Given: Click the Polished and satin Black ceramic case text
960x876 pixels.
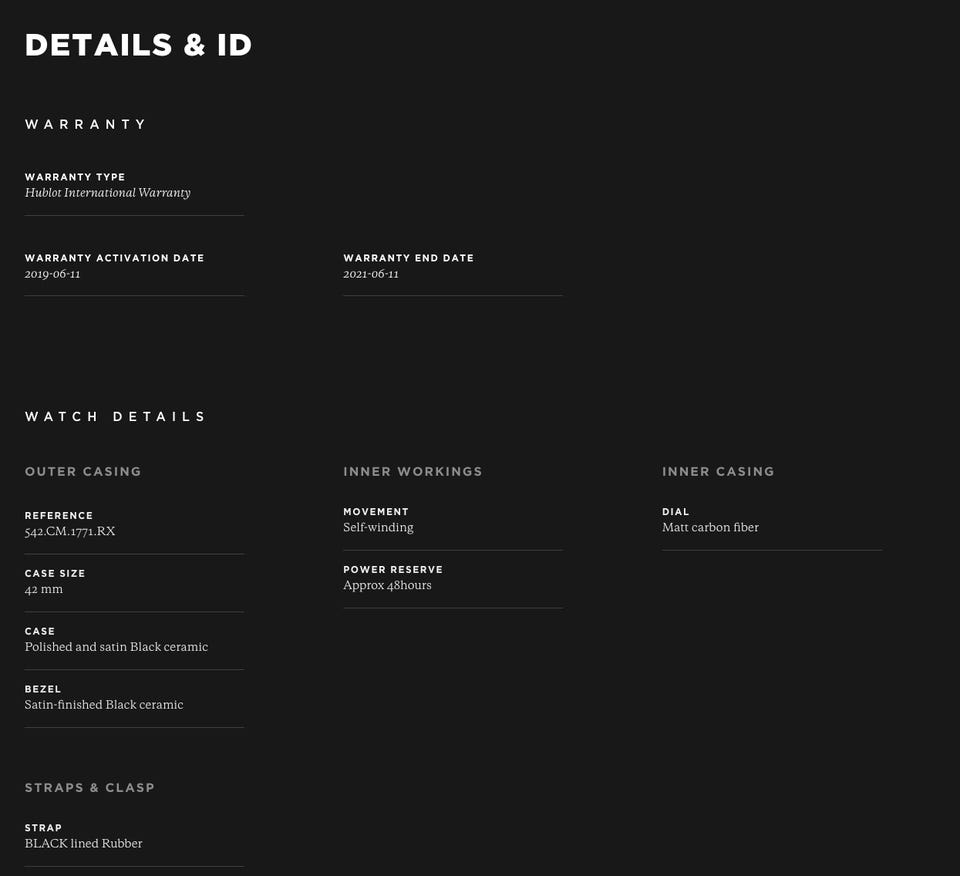Looking at the screenshot, I should 116,647.
